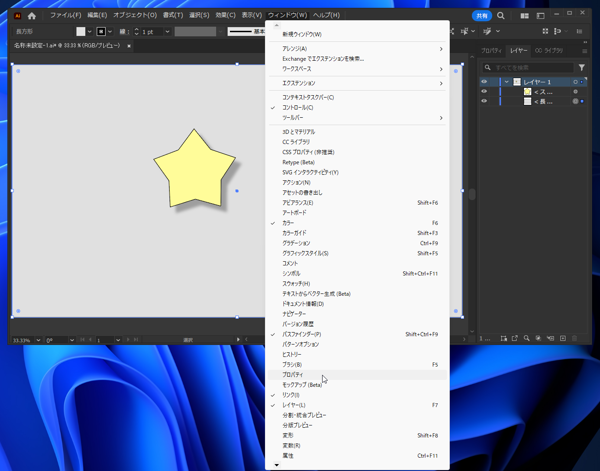Click the locate object magnifier in Layers footer
The image size is (600, 471).
pyautogui.click(x=527, y=338)
